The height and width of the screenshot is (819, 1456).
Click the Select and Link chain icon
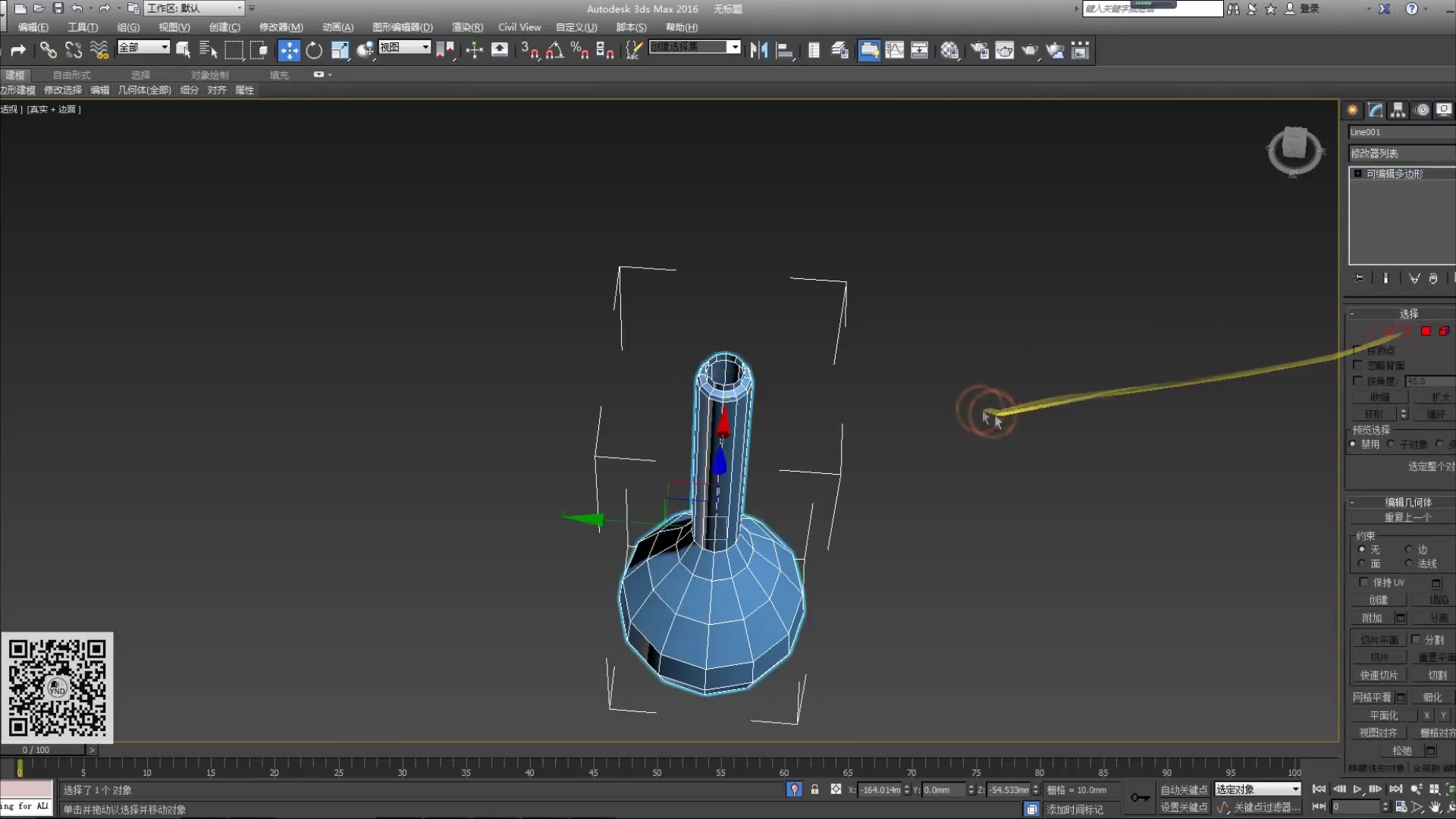click(48, 50)
